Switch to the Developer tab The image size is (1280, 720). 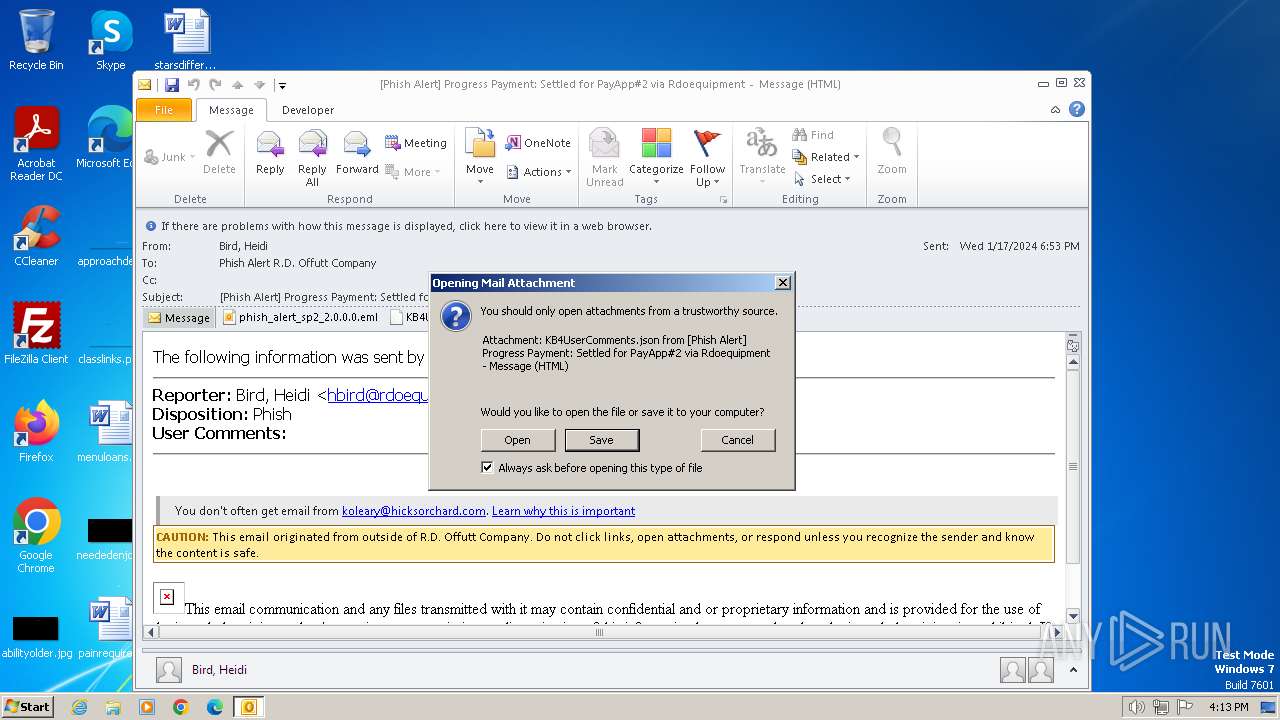(x=308, y=110)
